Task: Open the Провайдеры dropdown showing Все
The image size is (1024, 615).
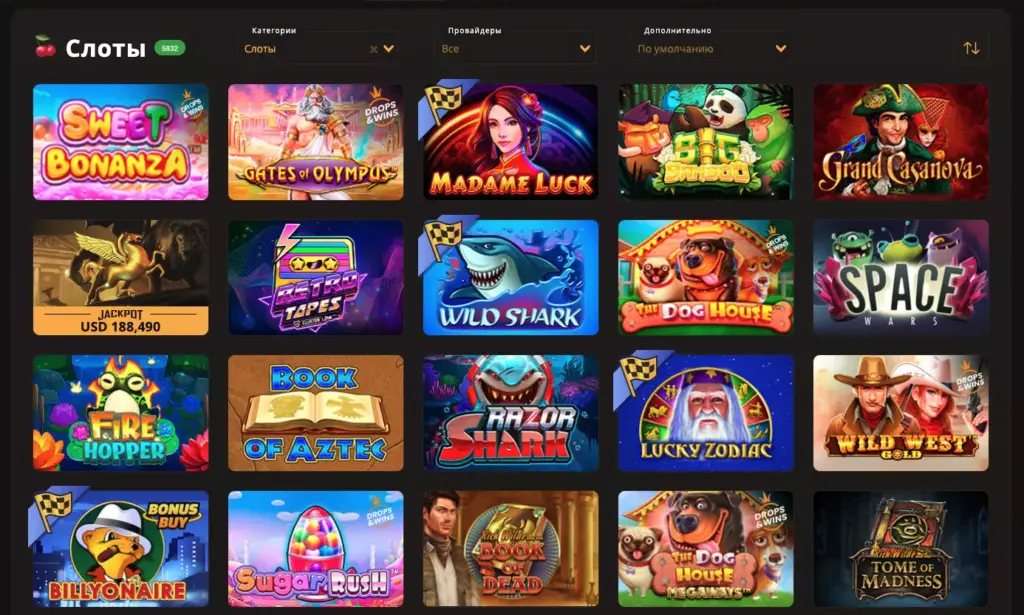Action: click(515, 48)
